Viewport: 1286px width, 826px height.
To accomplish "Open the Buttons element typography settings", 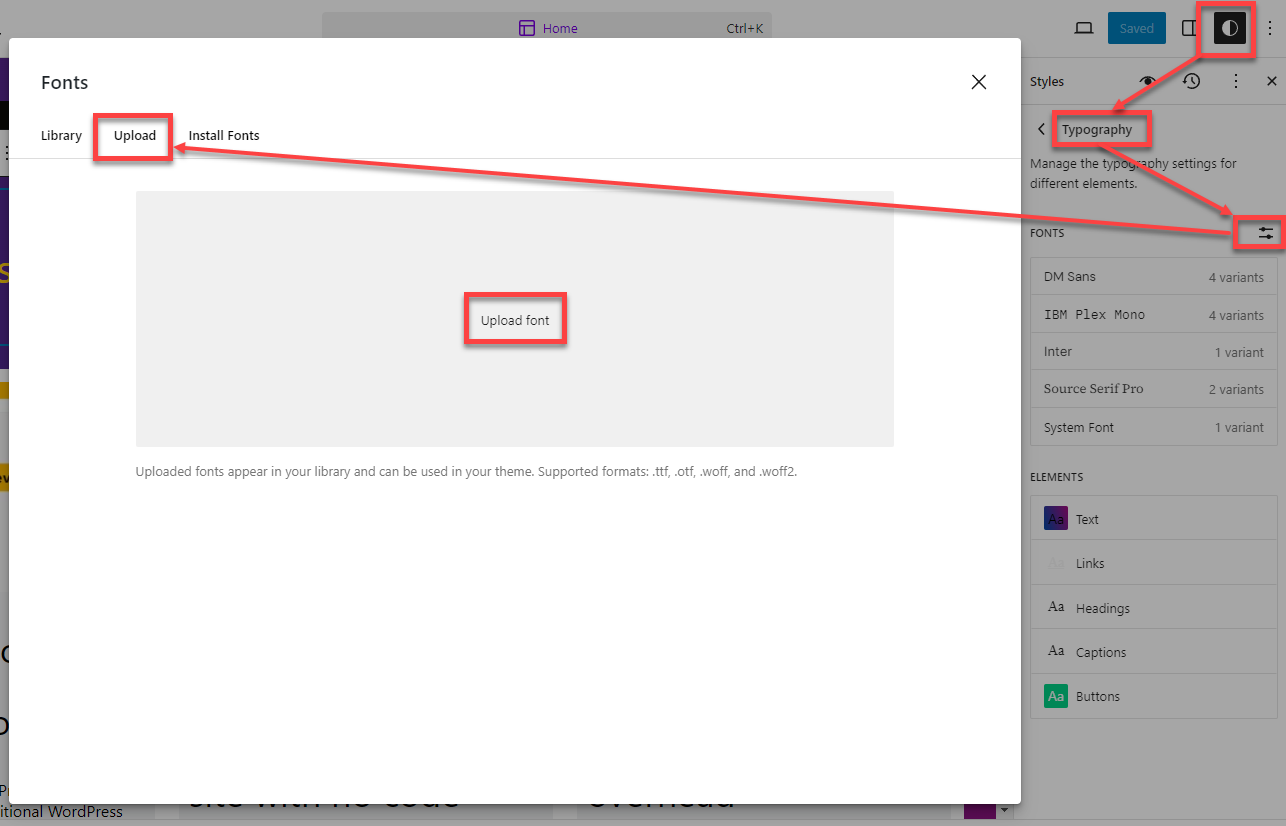I will click(1153, 696).
